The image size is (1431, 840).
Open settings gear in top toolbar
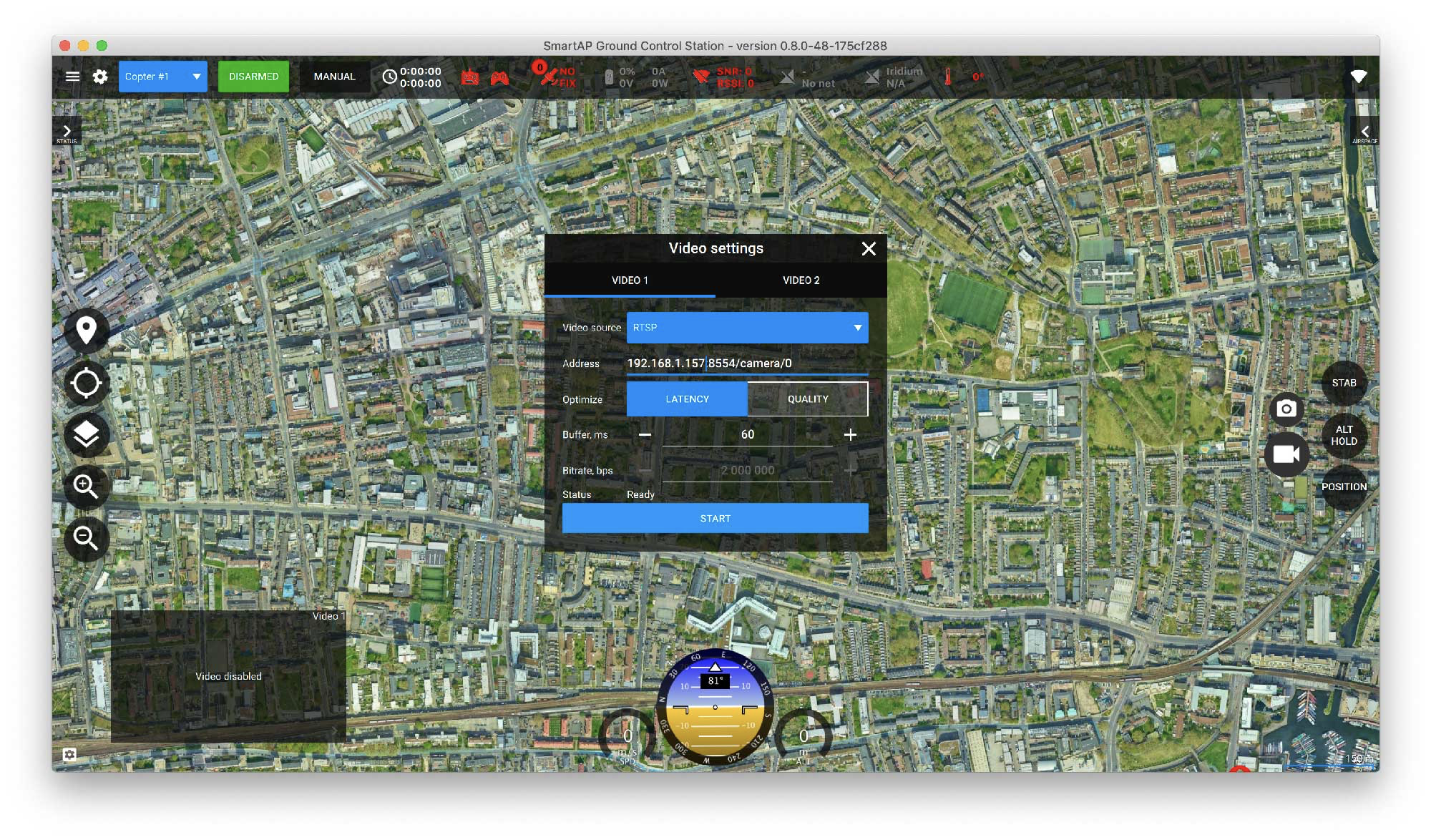click(x=100, y=77)
